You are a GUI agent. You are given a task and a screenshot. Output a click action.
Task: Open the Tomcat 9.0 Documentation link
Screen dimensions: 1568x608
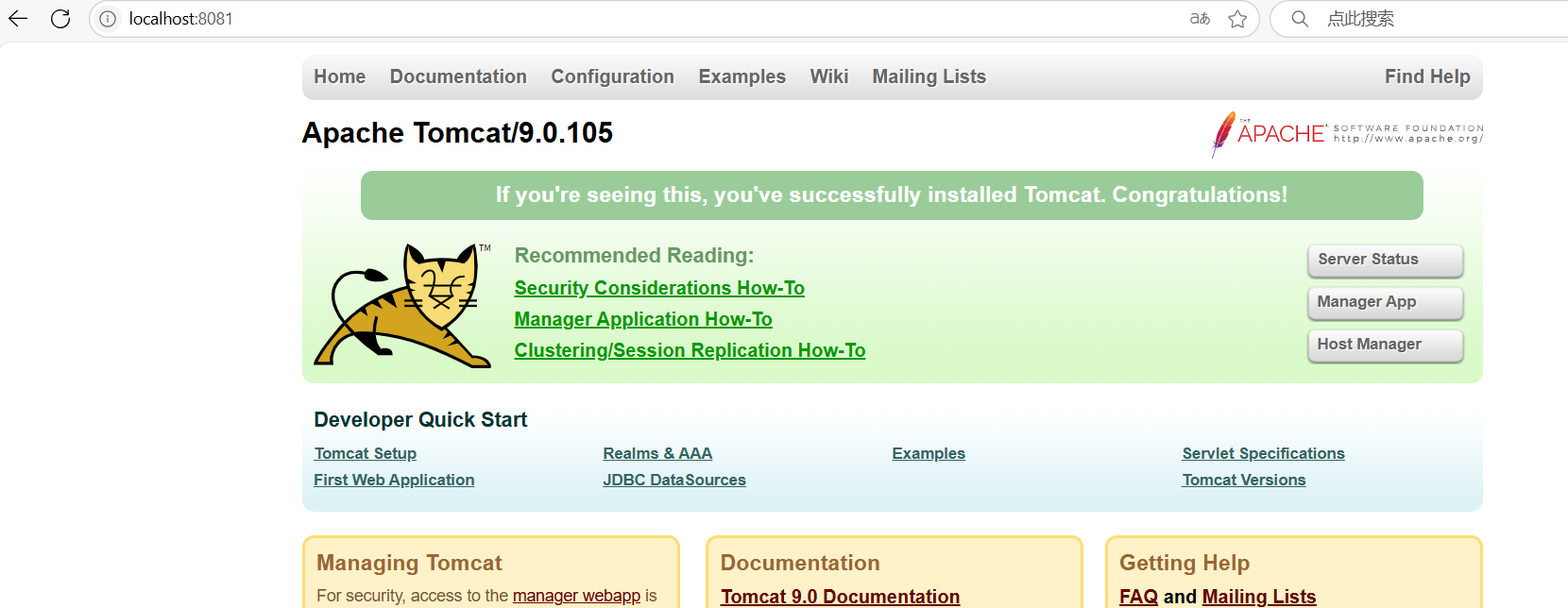[x=840, y=597]
